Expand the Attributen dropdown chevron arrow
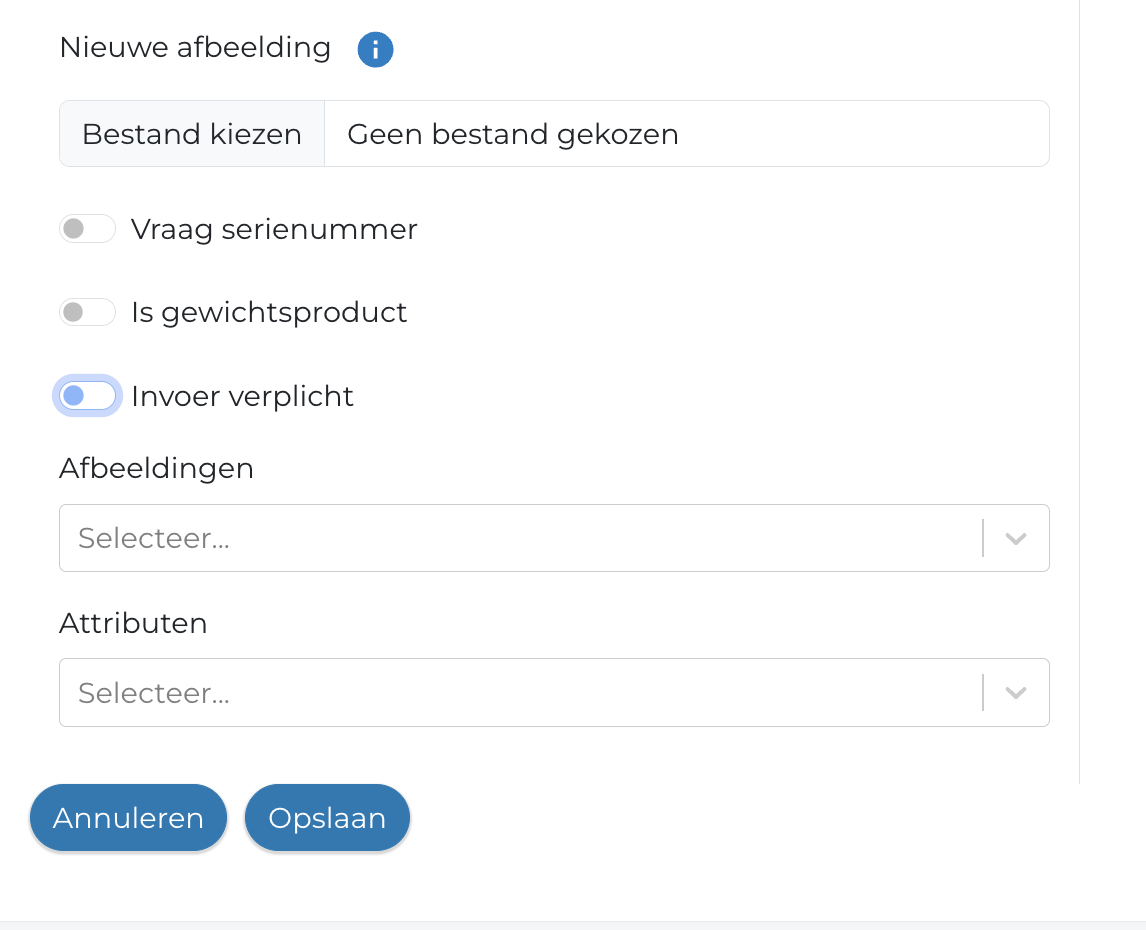 point(1016,693)
